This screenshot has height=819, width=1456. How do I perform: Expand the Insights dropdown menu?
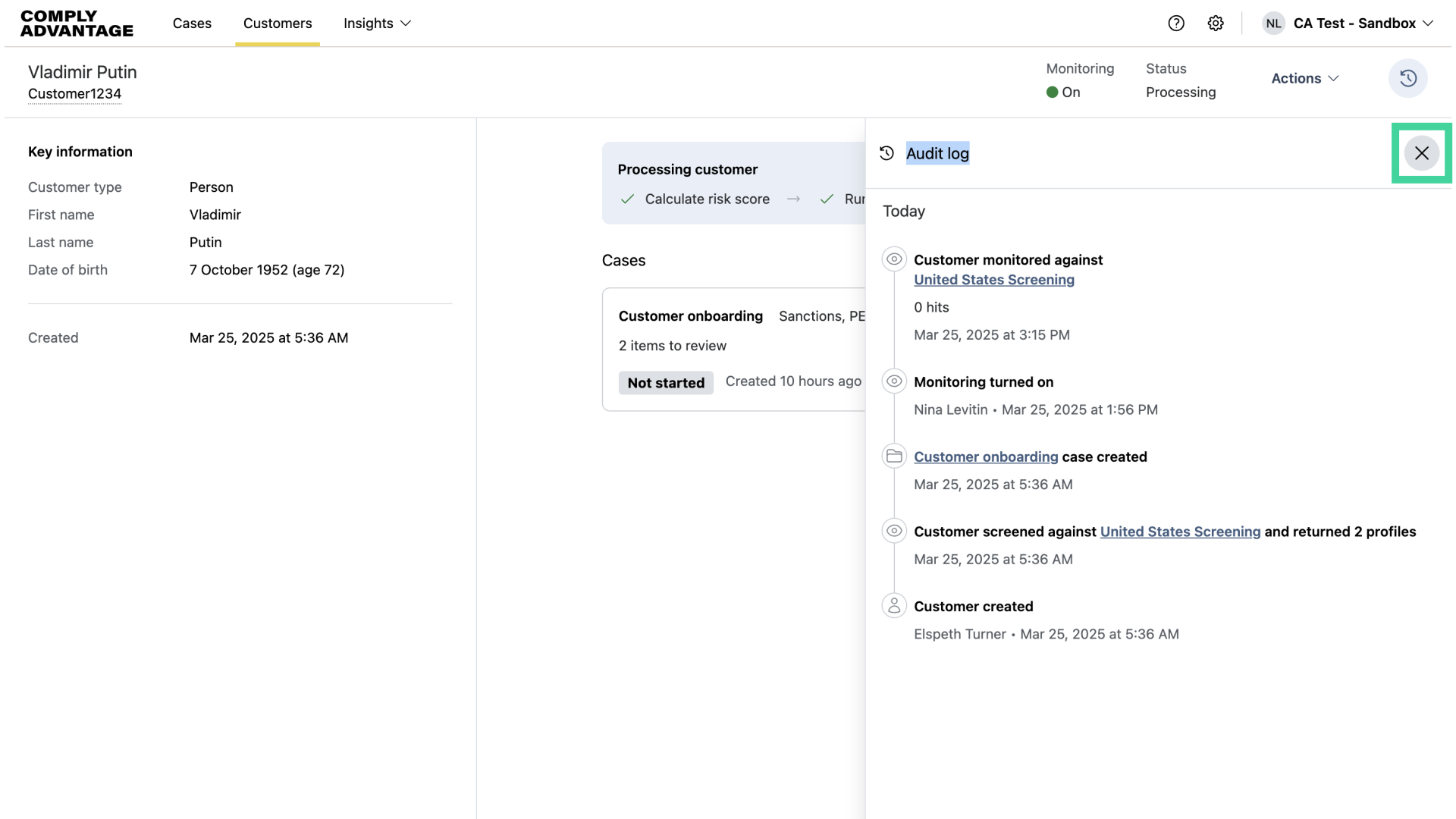tap(377, 24)
